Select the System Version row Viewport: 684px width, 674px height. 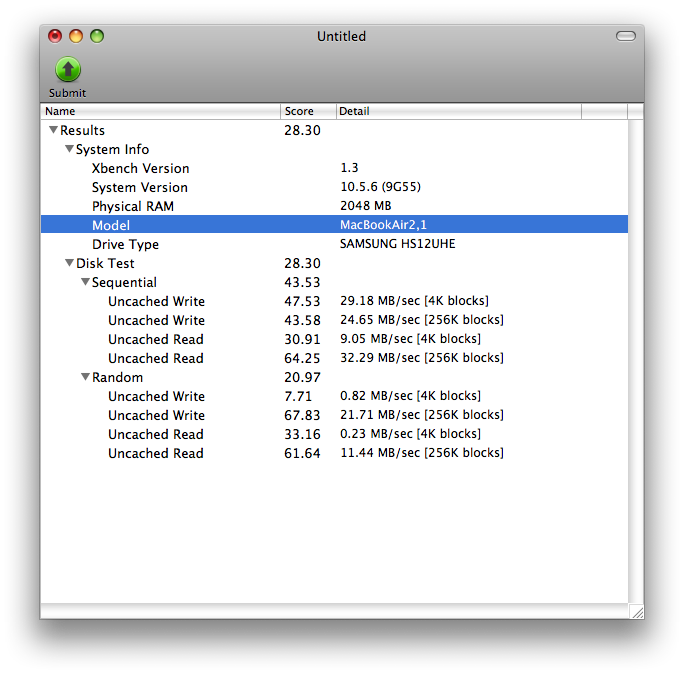coord(335,187)
